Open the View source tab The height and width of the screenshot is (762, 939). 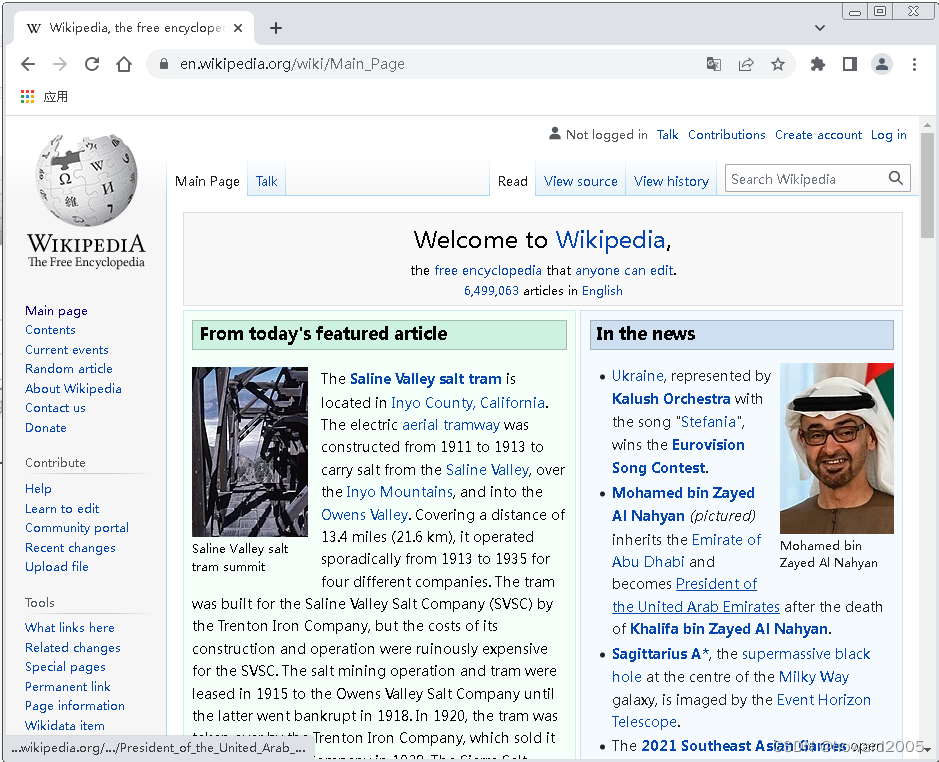pyautogui.click(x=580, y=181)
